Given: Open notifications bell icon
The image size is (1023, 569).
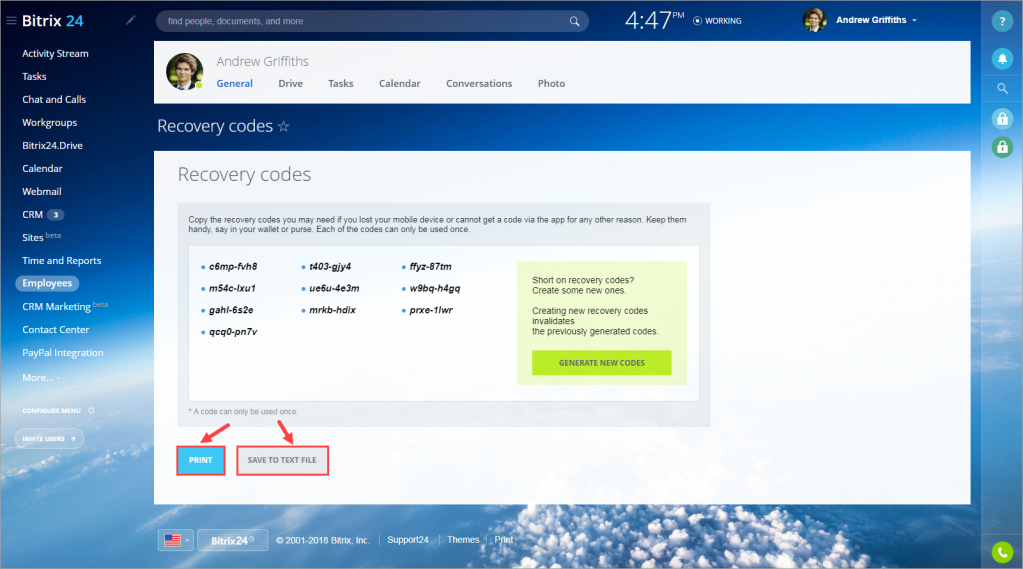Looking at the screenshot, I should coord(1002,59).
